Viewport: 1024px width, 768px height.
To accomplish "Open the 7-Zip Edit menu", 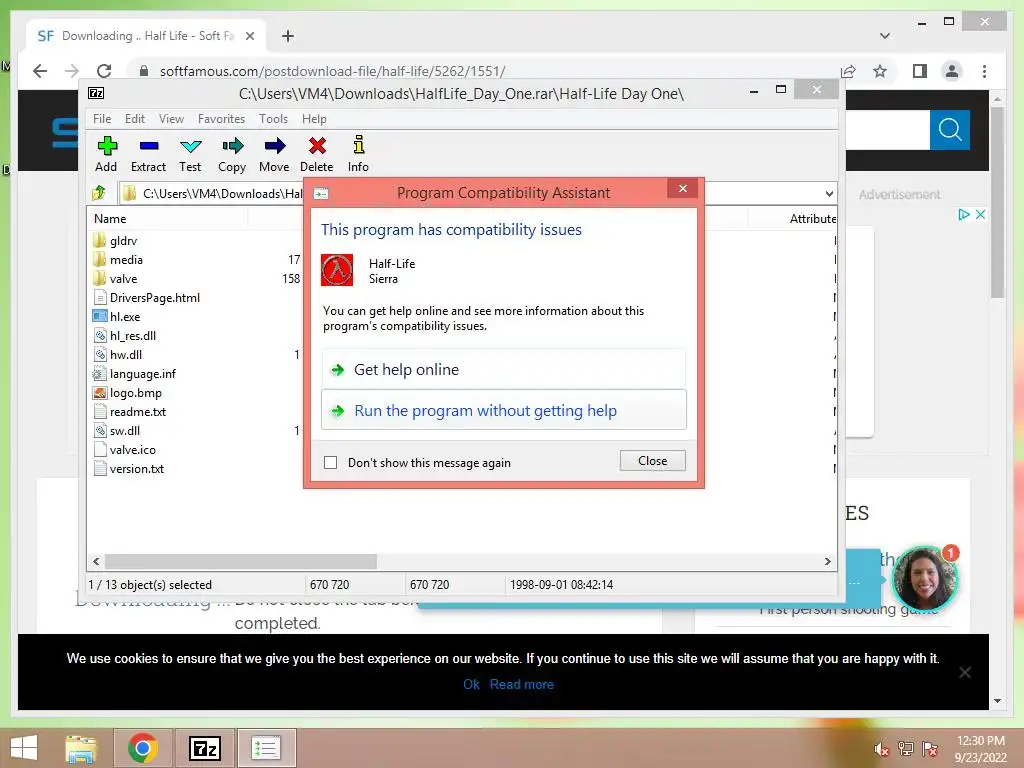I will pos(135,119).
